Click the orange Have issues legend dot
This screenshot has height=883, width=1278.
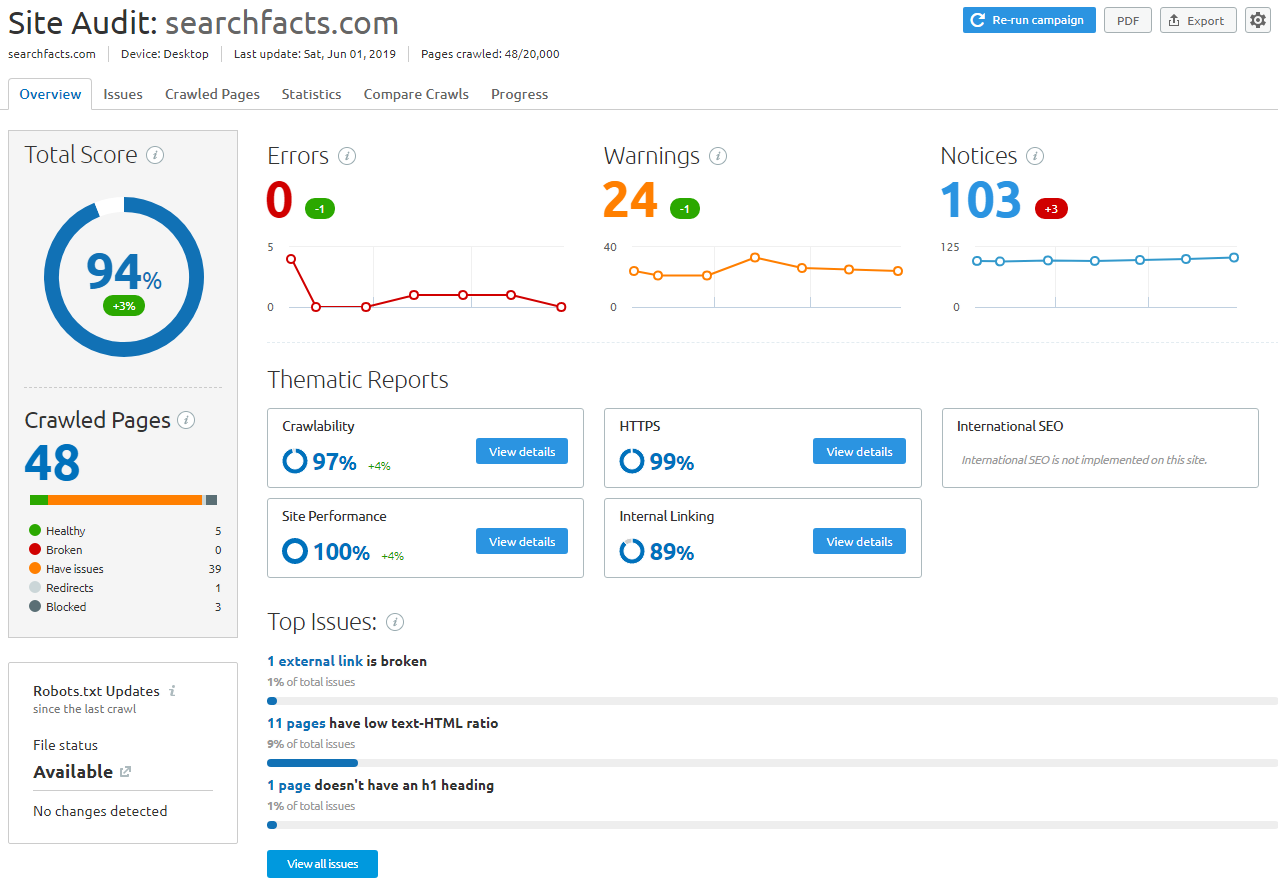(35, 569)
